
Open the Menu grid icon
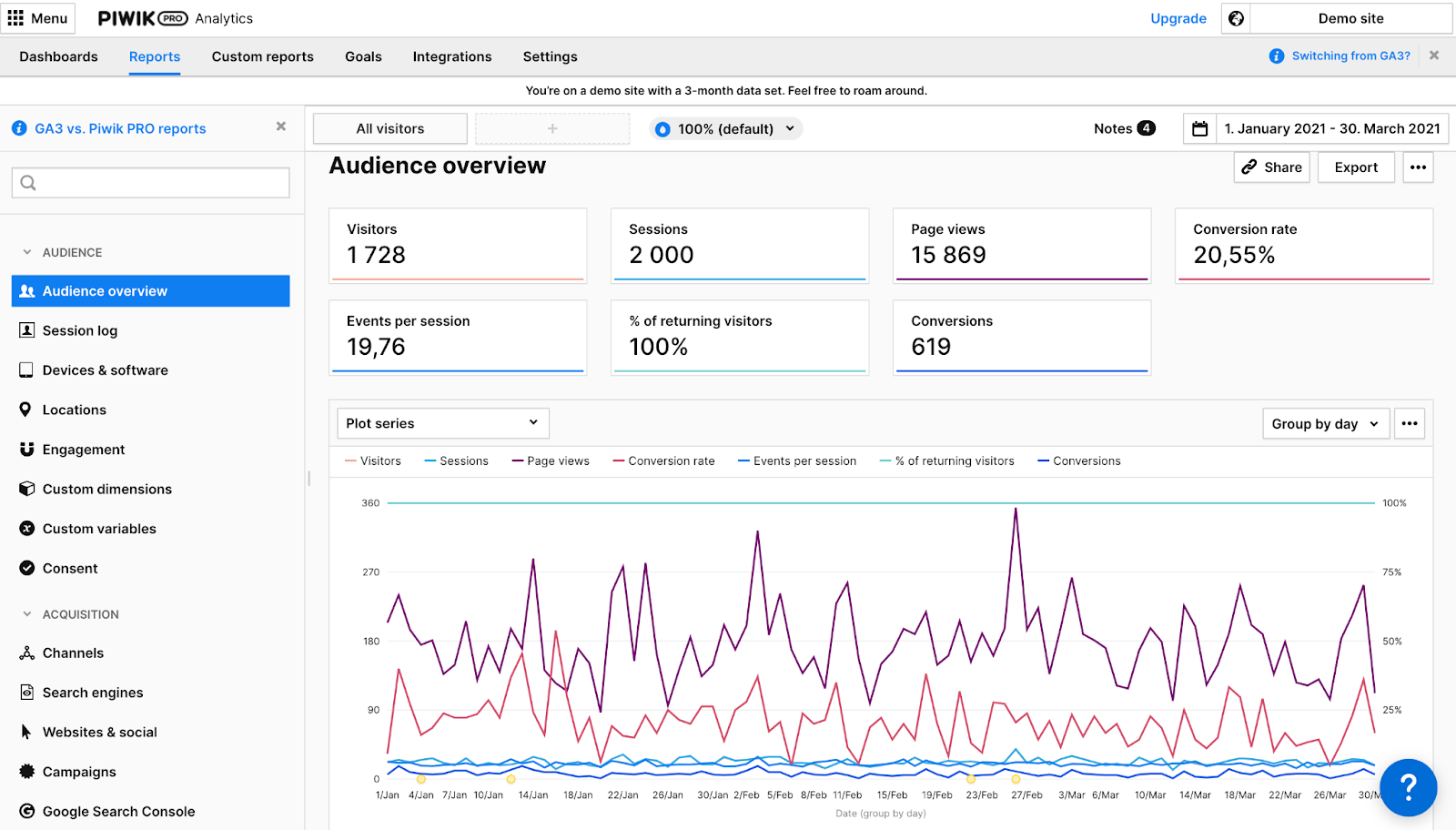(x=15, y=18)
